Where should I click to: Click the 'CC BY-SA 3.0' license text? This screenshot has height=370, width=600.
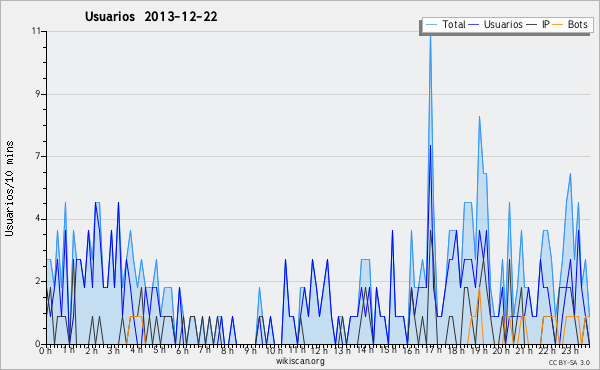569,362
